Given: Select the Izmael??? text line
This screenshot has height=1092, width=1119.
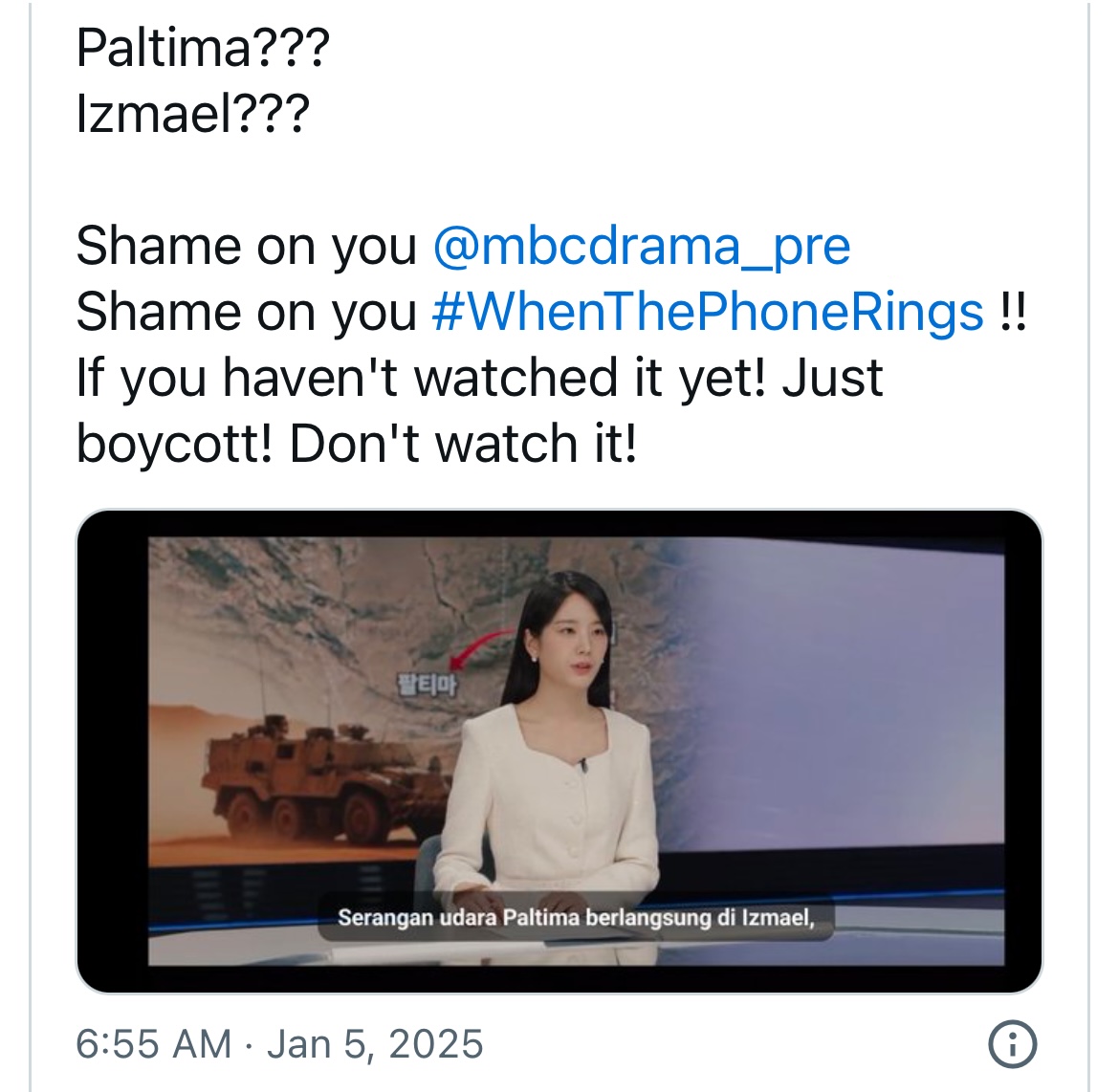Looking at the screenshot, I should [192, 114].
